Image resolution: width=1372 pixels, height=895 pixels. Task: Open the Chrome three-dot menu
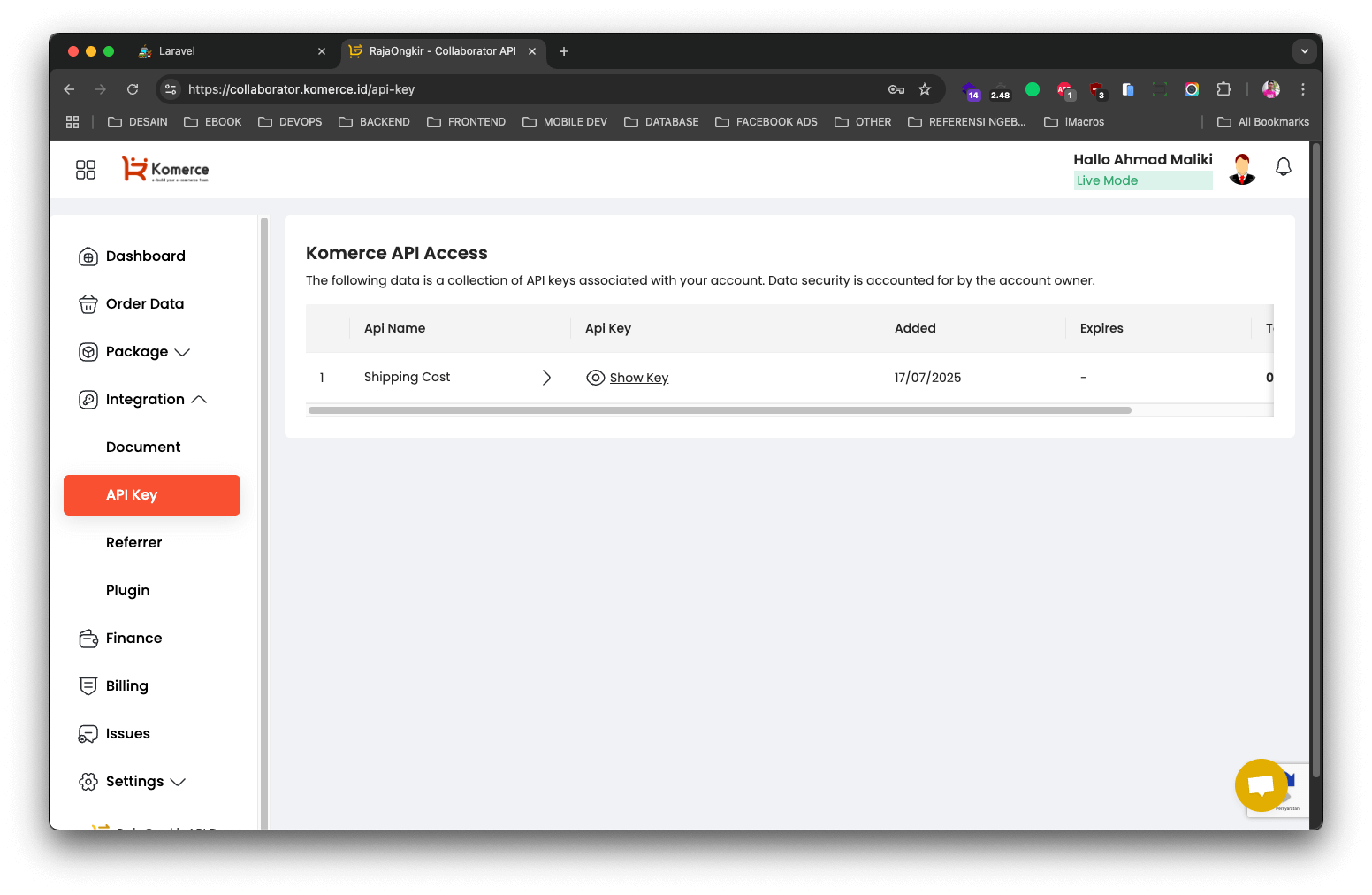pyautogui.click(x=1303, y=89)
